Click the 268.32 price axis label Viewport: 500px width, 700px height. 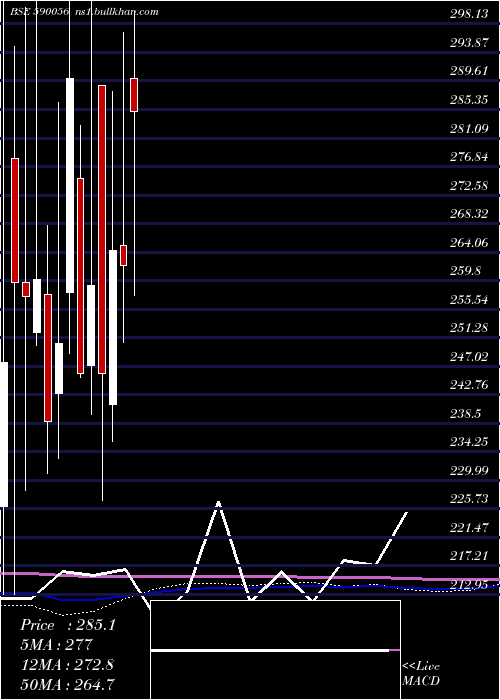pos(469,214)
